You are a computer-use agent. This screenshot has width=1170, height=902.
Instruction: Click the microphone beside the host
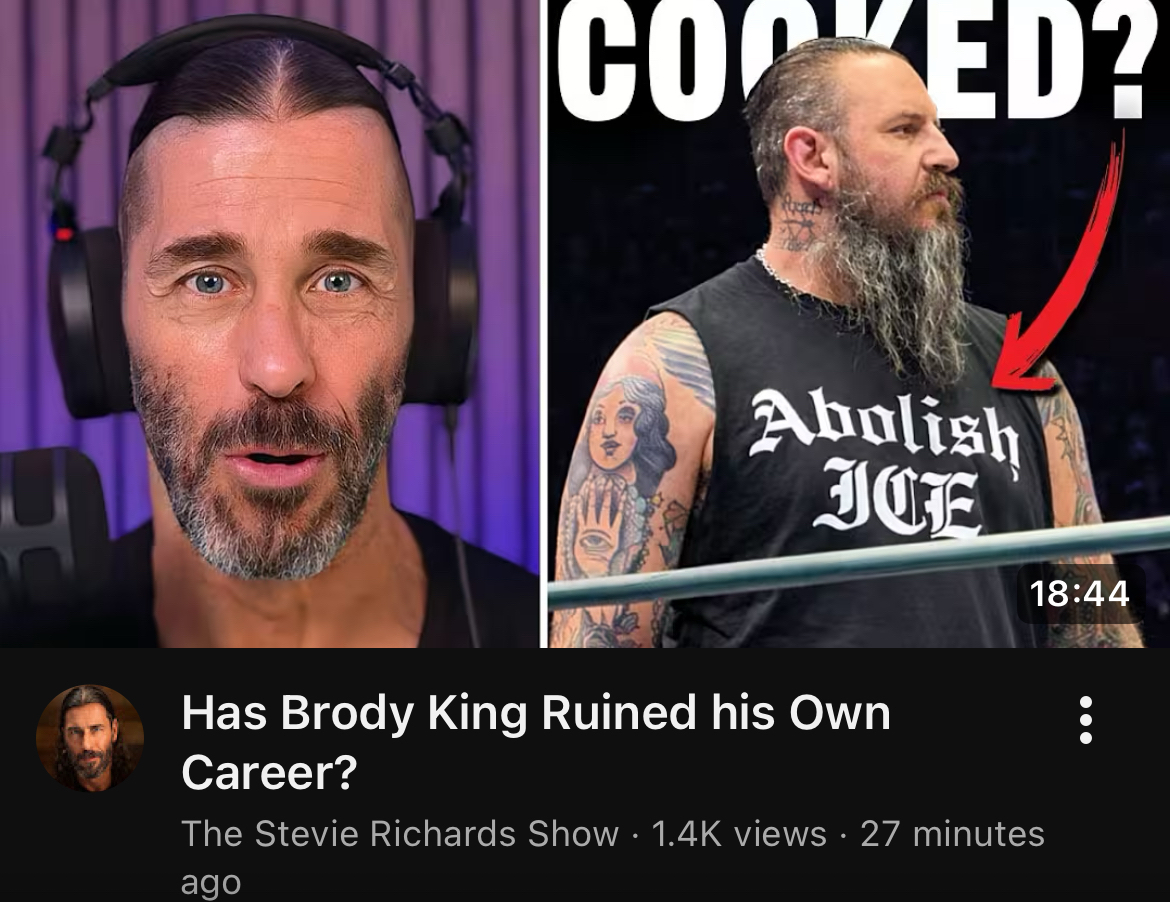pyautogui.click(x=45, y=537)
